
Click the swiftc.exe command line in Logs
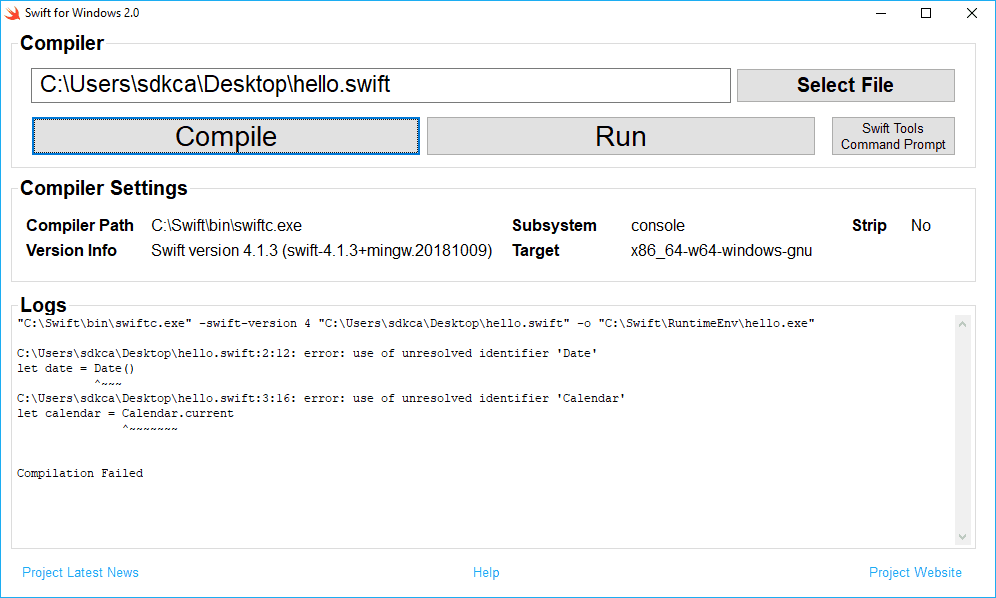[416, 323]
